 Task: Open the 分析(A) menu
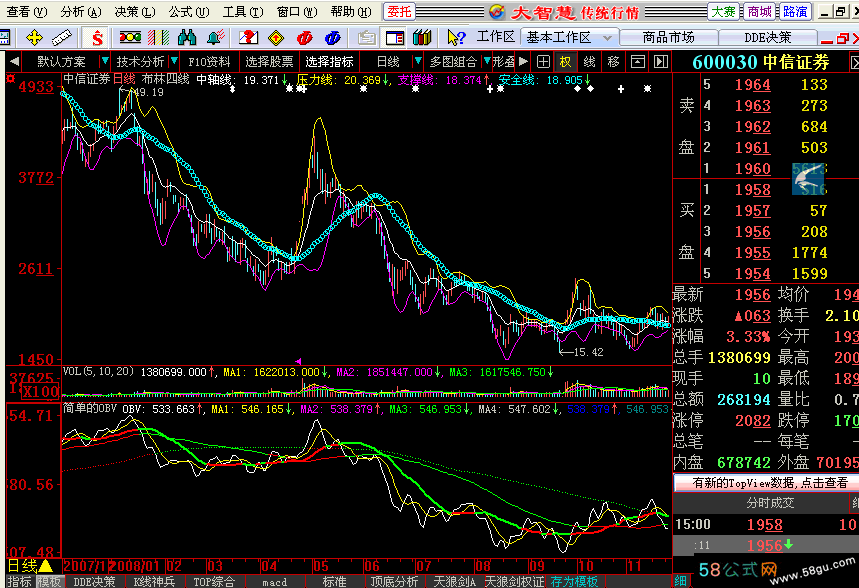click(x=81, y=12)
